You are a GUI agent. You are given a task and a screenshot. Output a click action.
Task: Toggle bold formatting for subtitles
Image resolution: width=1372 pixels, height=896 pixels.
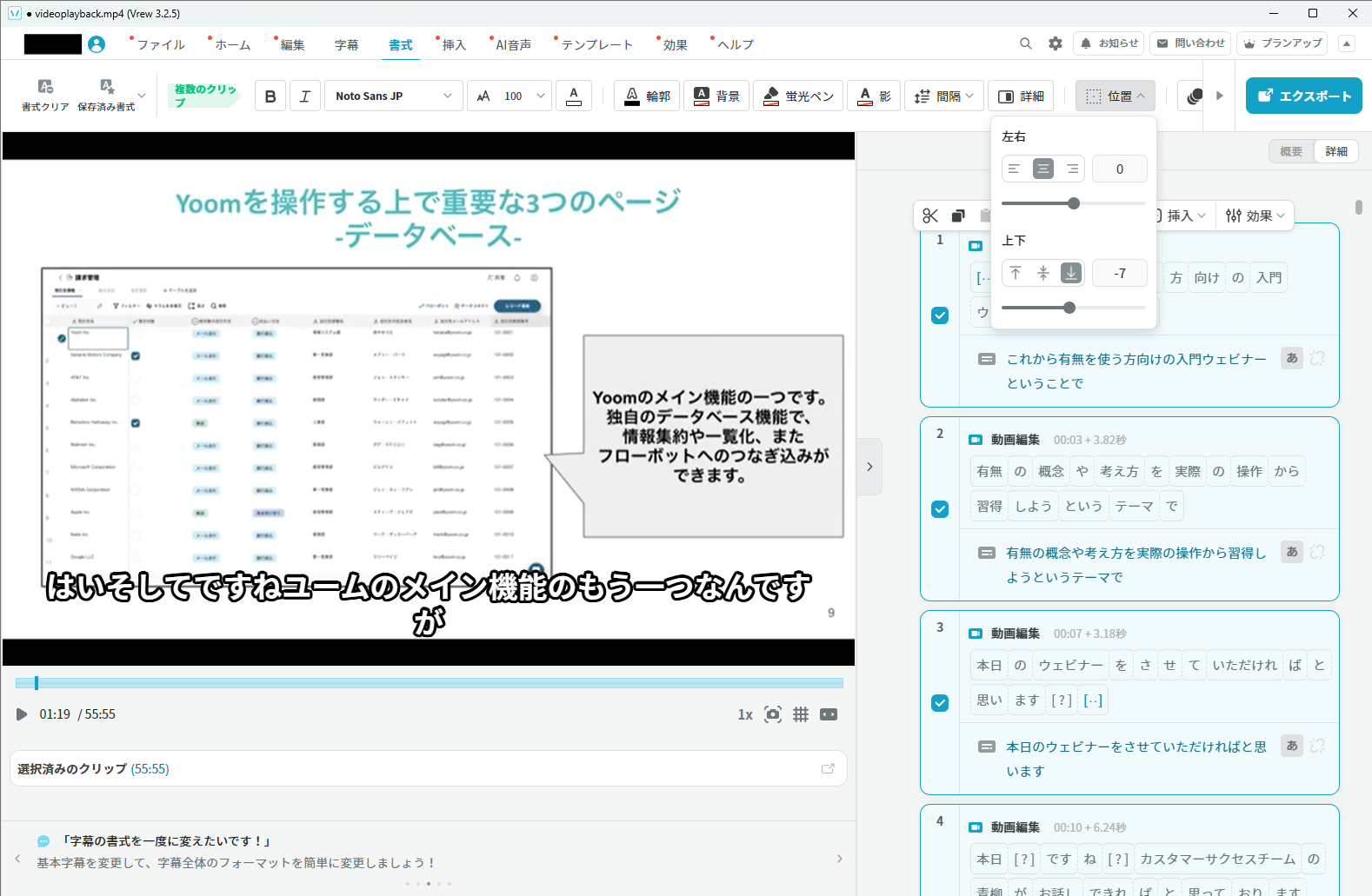coord(270,96)
